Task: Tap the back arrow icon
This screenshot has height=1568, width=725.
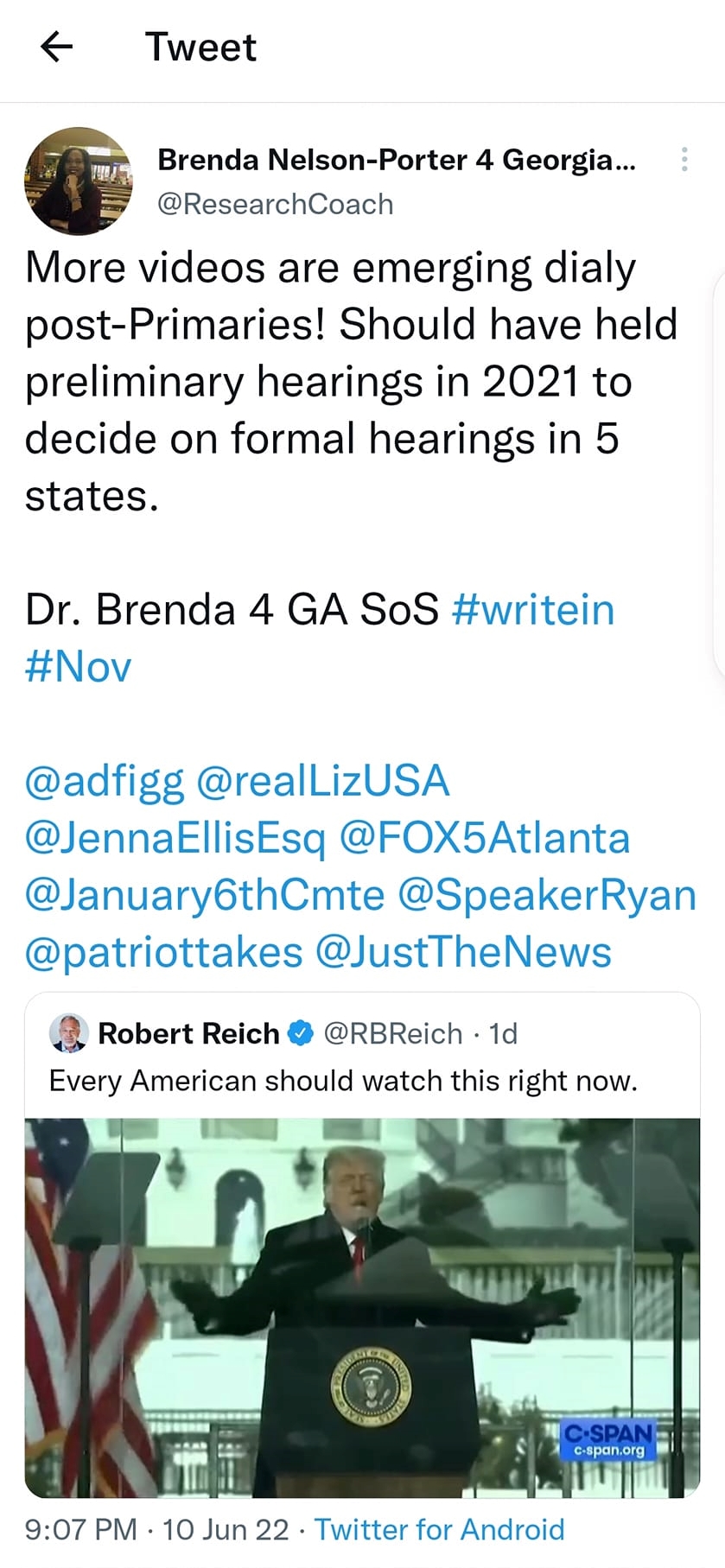Action: point(56,47)
